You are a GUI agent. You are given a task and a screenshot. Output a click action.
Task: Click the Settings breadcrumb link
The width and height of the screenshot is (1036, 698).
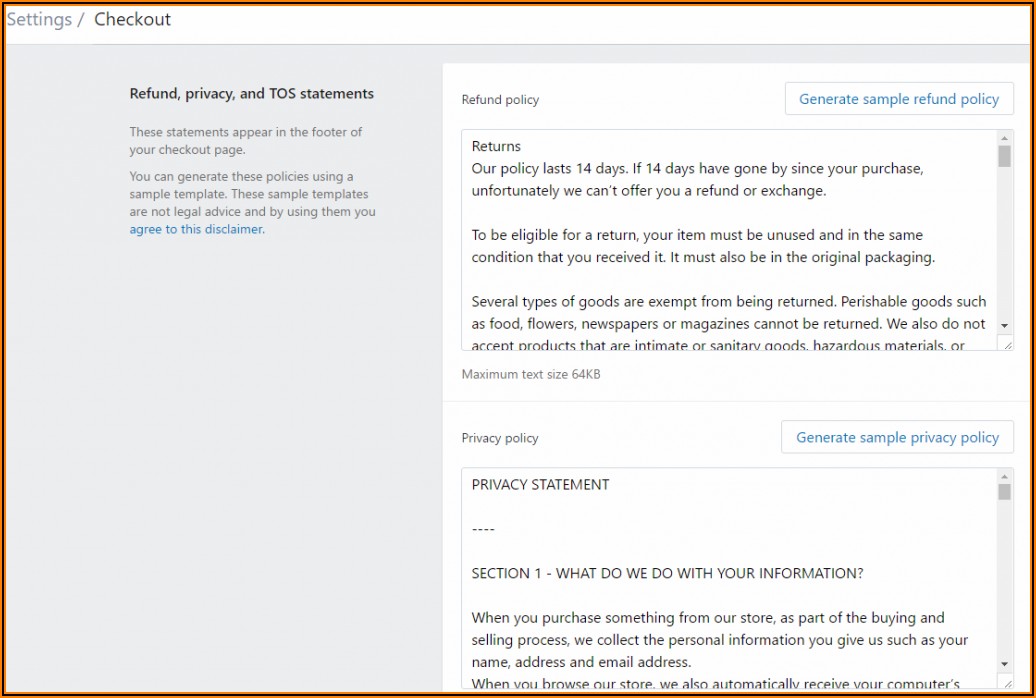point(39,20)
